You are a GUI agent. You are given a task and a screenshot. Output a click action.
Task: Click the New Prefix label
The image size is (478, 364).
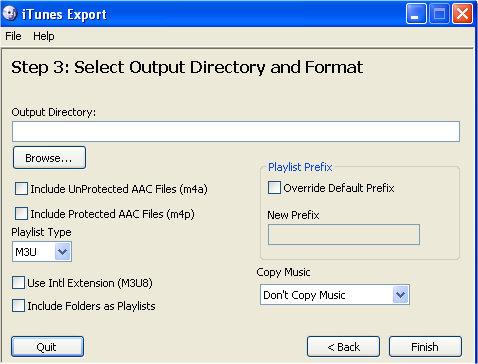click(x=293, y=215)
